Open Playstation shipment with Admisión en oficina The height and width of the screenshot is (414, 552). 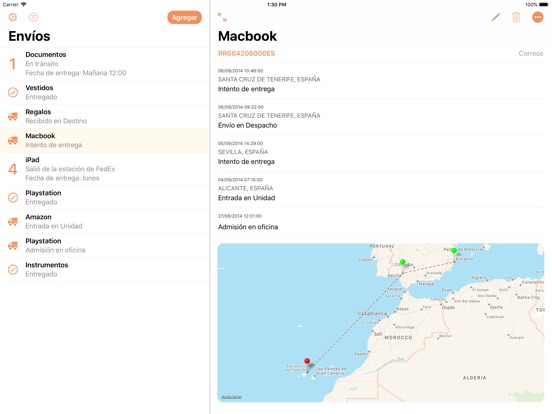(105, 246)
